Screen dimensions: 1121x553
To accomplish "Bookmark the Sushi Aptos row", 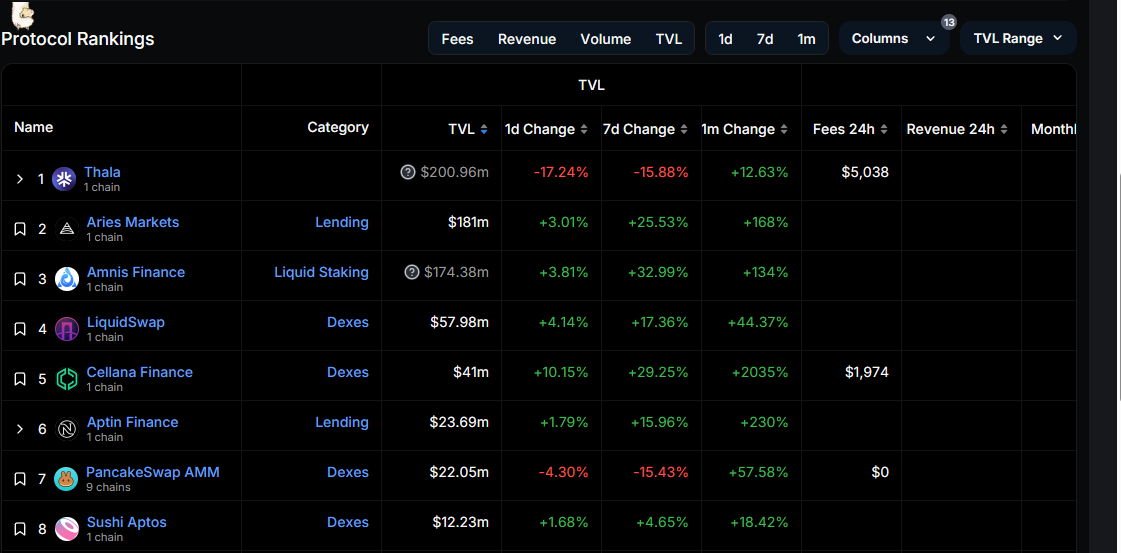I will click(20, 529).
